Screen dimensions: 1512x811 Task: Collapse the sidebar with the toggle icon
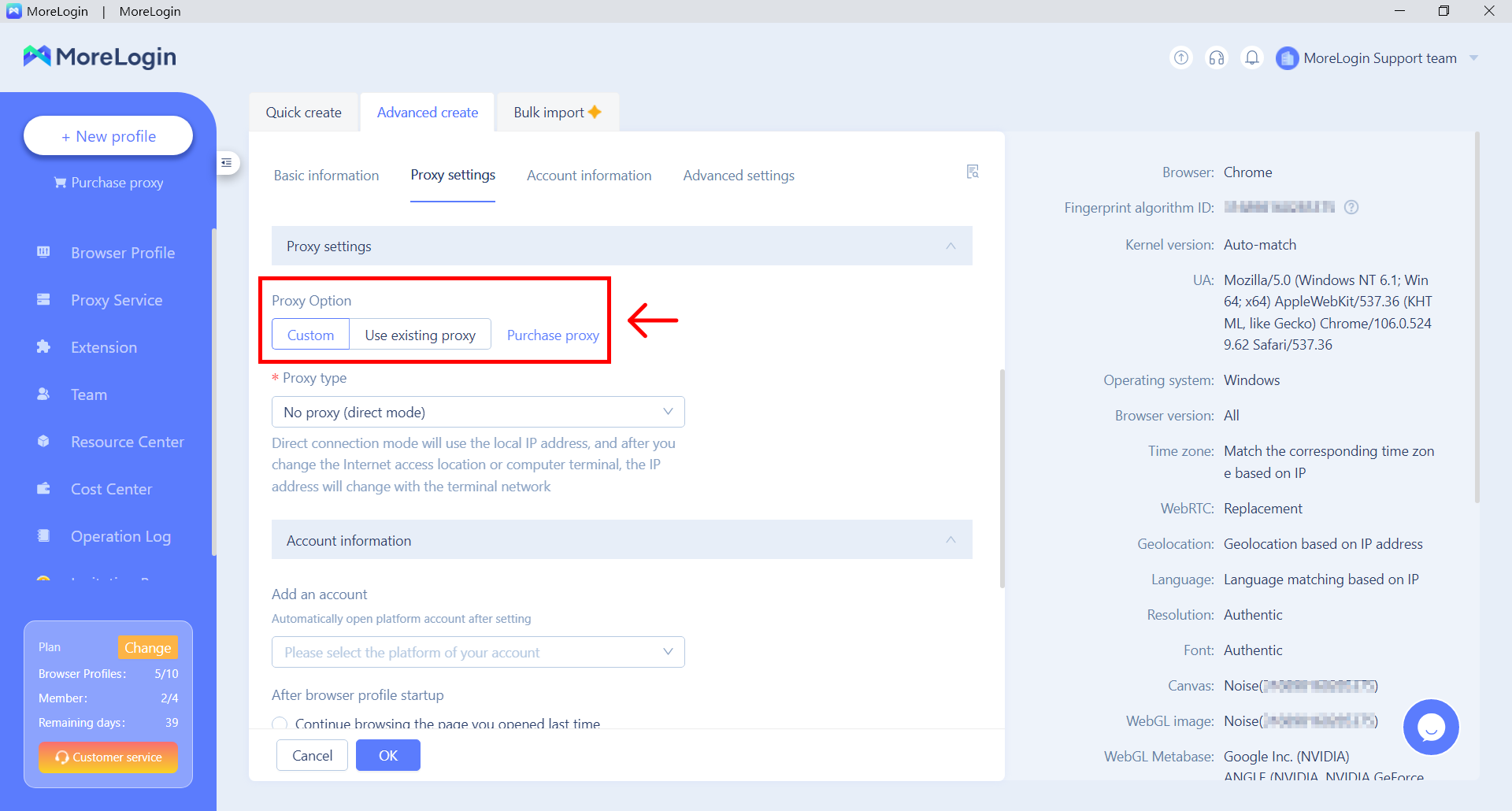[x=227, y=163]
